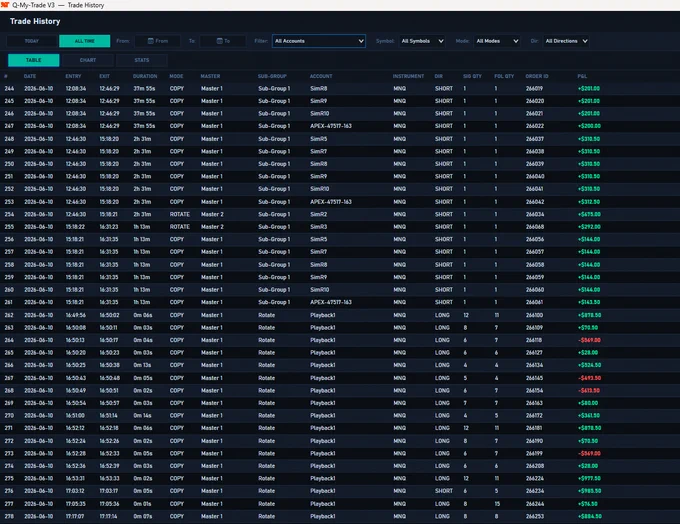Click the 0m 14s duration cell
Viewport: 680px width, 524px height.
pos(142,416)
